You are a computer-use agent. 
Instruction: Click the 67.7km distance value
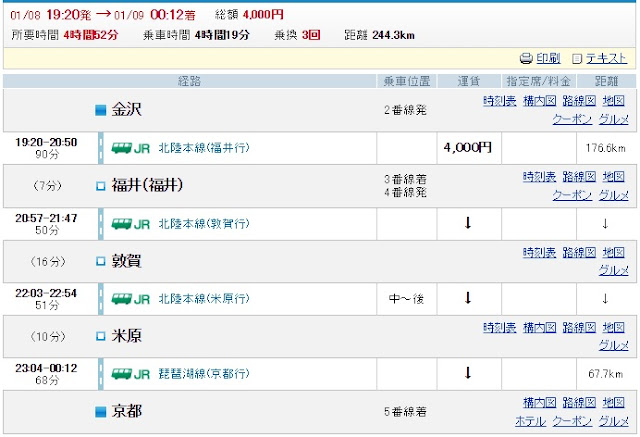coord(606,374)
